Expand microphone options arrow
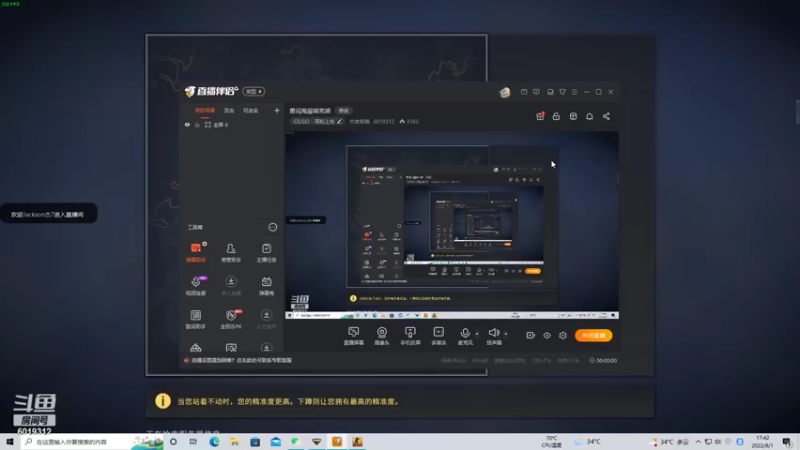 click(x=477, y=334)
